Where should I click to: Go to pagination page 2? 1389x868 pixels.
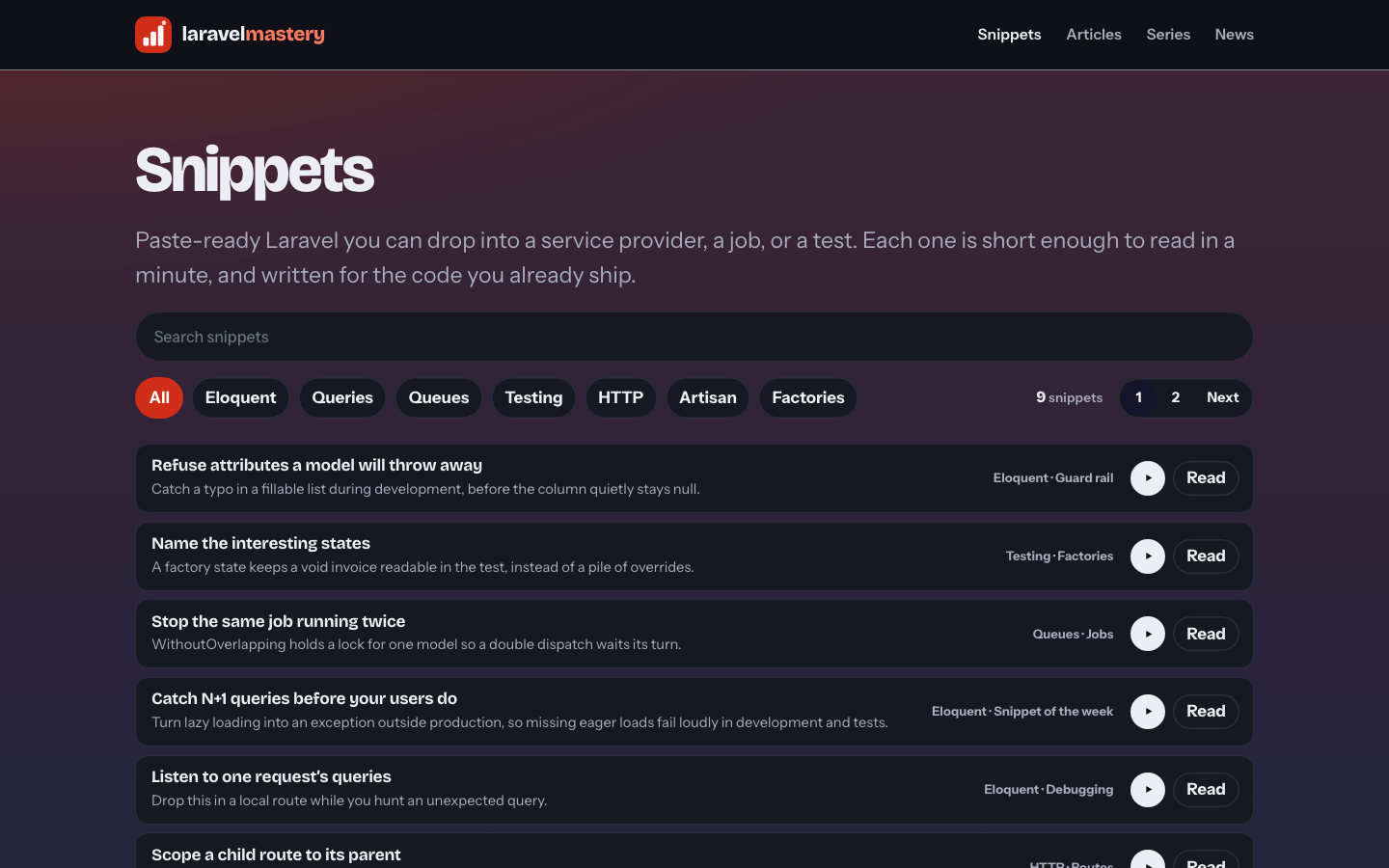(x=1175, y=397)
